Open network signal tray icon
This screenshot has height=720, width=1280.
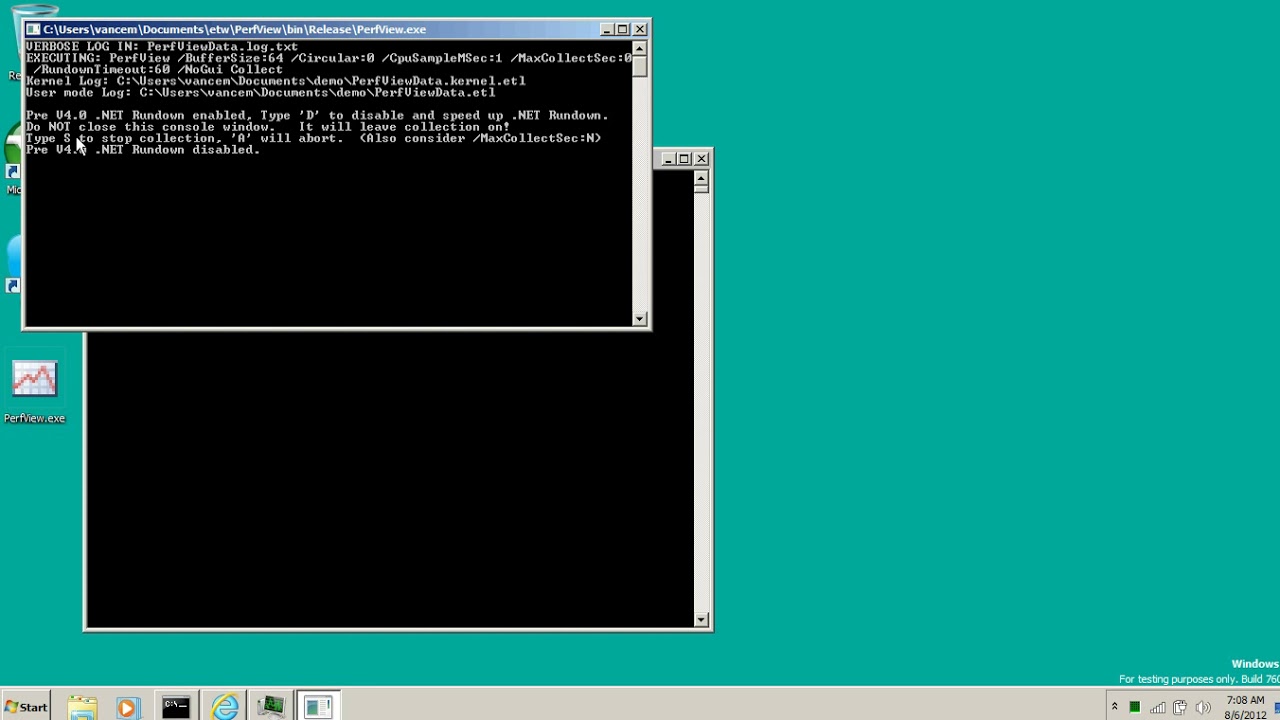(x=1158, y=707)
